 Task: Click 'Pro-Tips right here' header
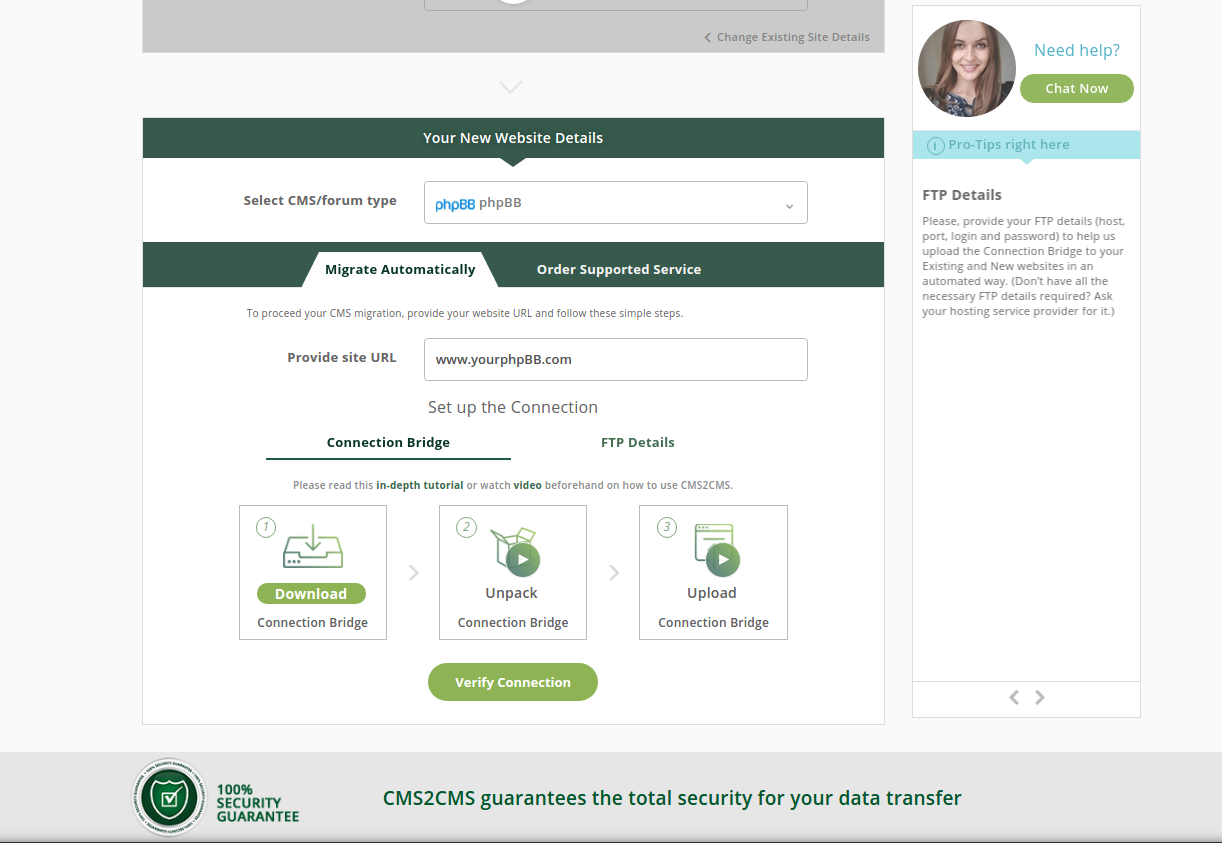(1009, 145)
